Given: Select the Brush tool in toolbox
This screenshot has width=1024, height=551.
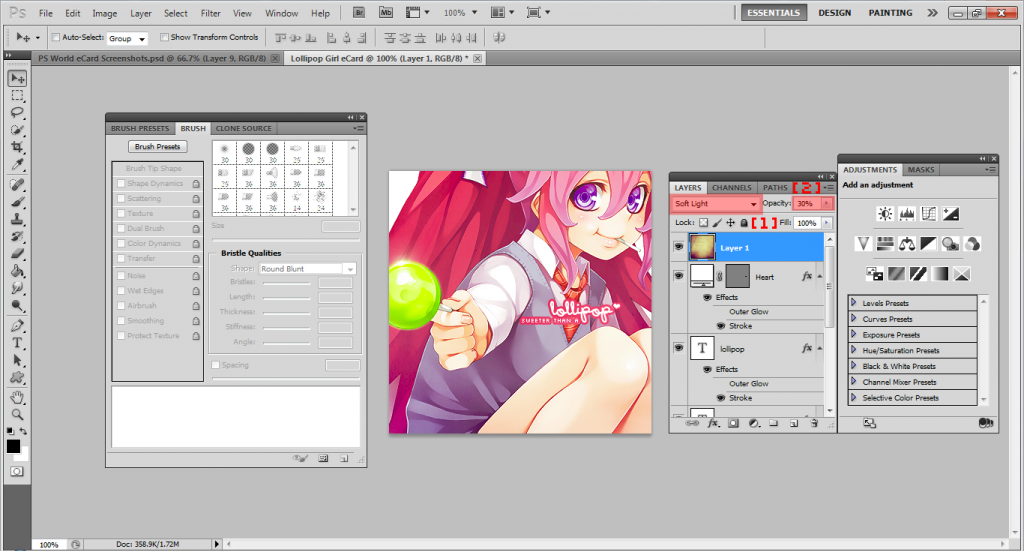Looking at the screenshot, I should click(x=18, y=202).
